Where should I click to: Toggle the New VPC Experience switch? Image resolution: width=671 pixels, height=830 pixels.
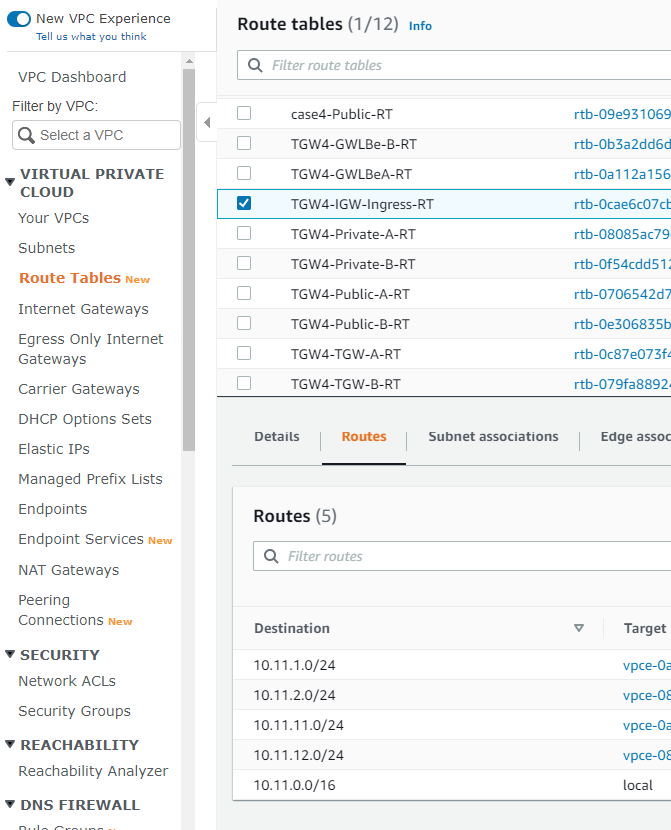pos(19,19)
